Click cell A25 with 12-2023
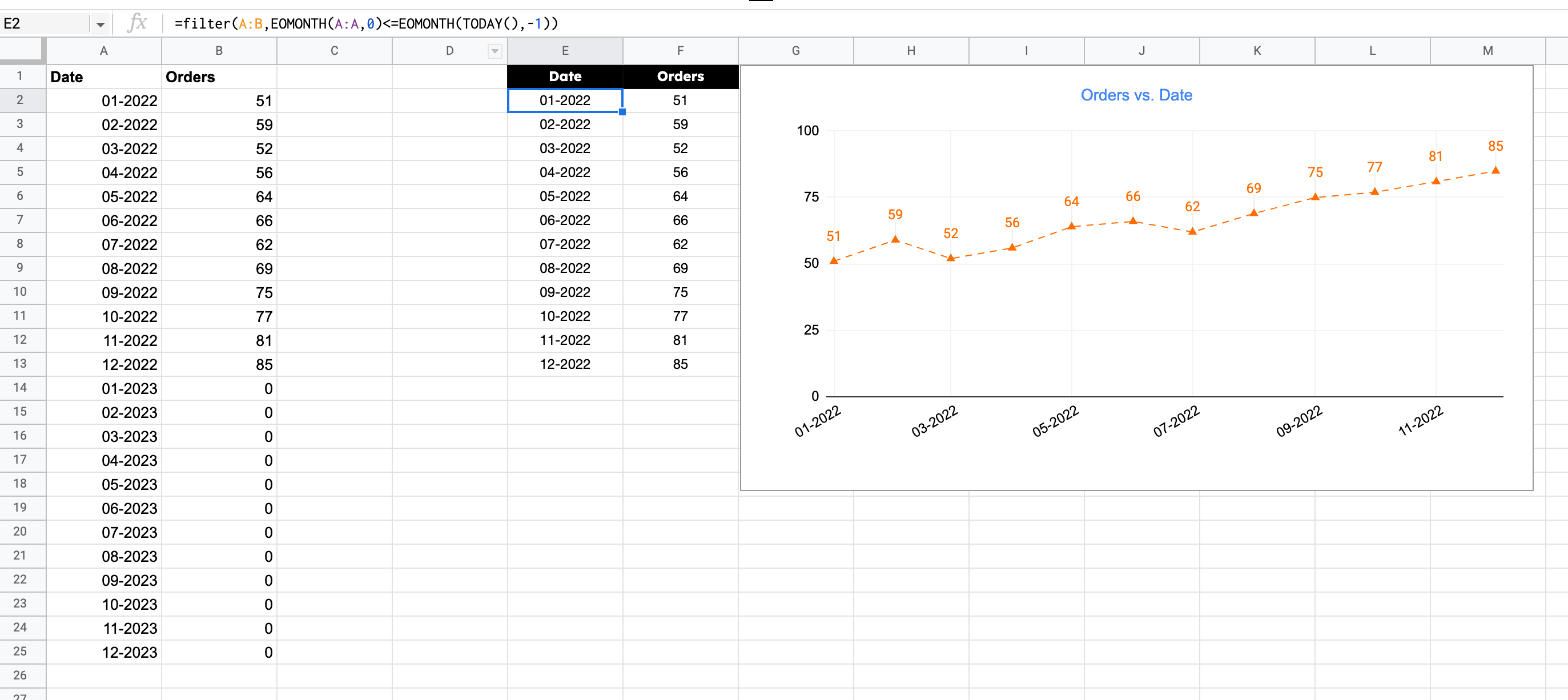This screenshot has height=700, width=1568. pos(104,652)
